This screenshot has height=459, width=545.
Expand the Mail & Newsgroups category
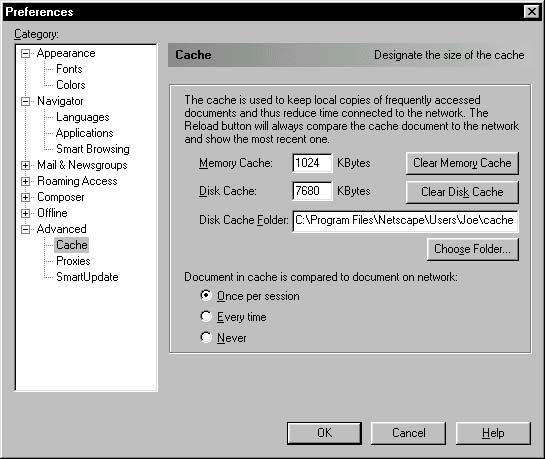(25, 165)
